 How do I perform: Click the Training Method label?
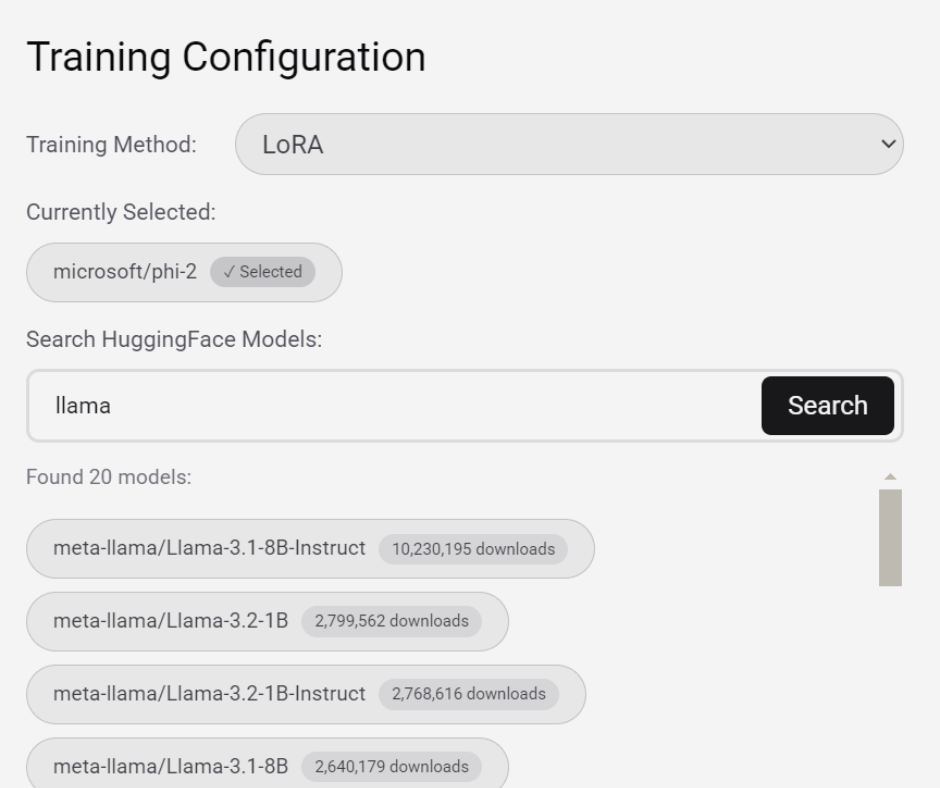(111, 145)
